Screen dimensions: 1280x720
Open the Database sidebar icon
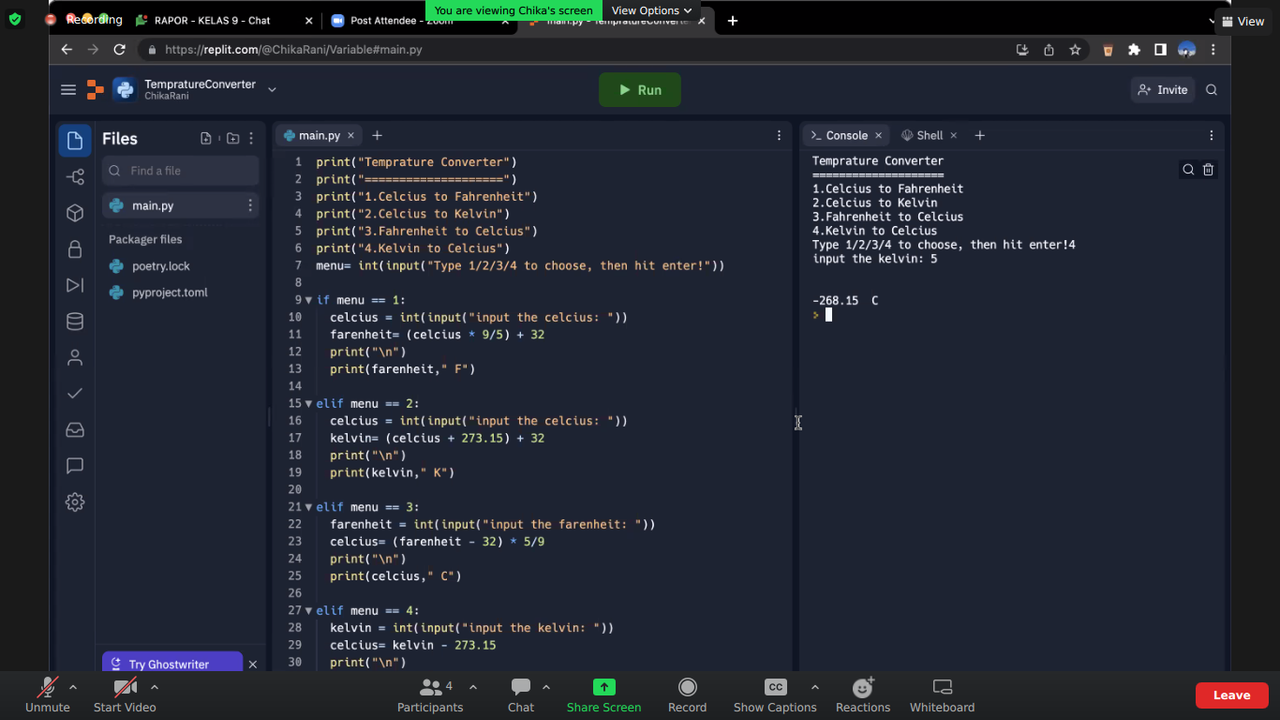pyautogui.click(x=75, y=321)
